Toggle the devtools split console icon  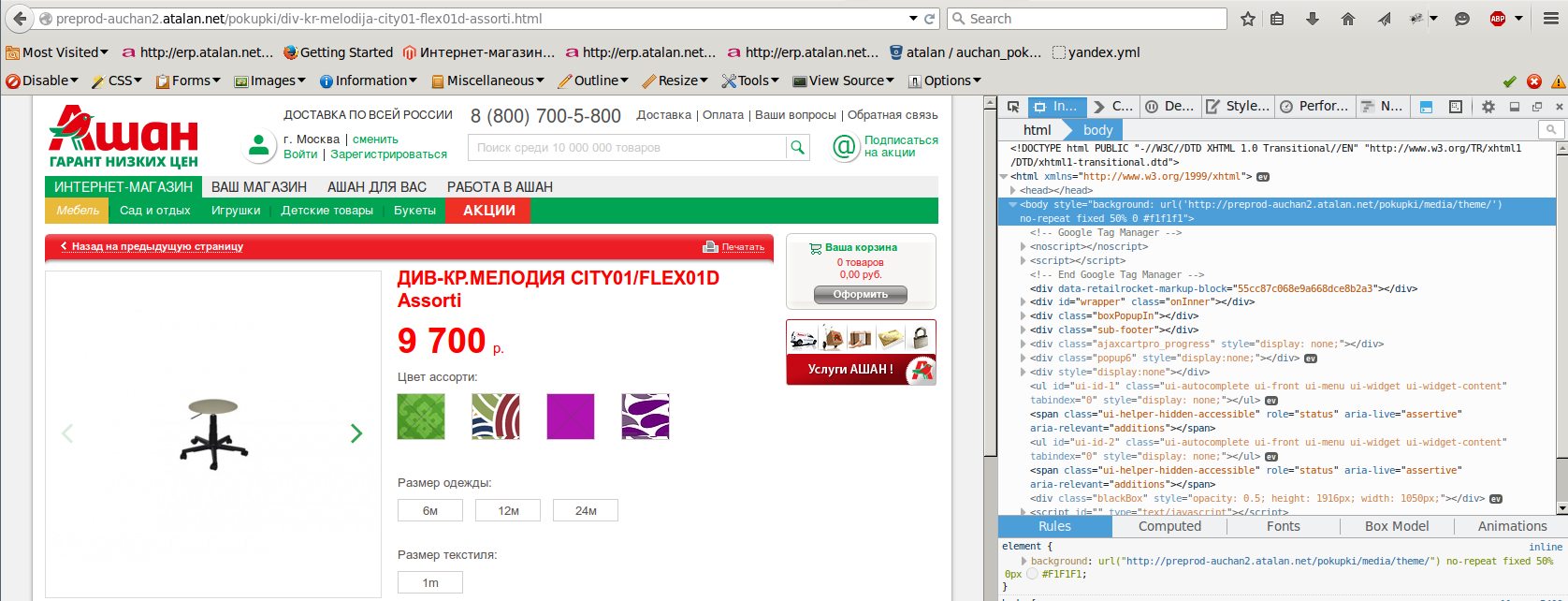pyautogui.click(x=1426, y=107)
